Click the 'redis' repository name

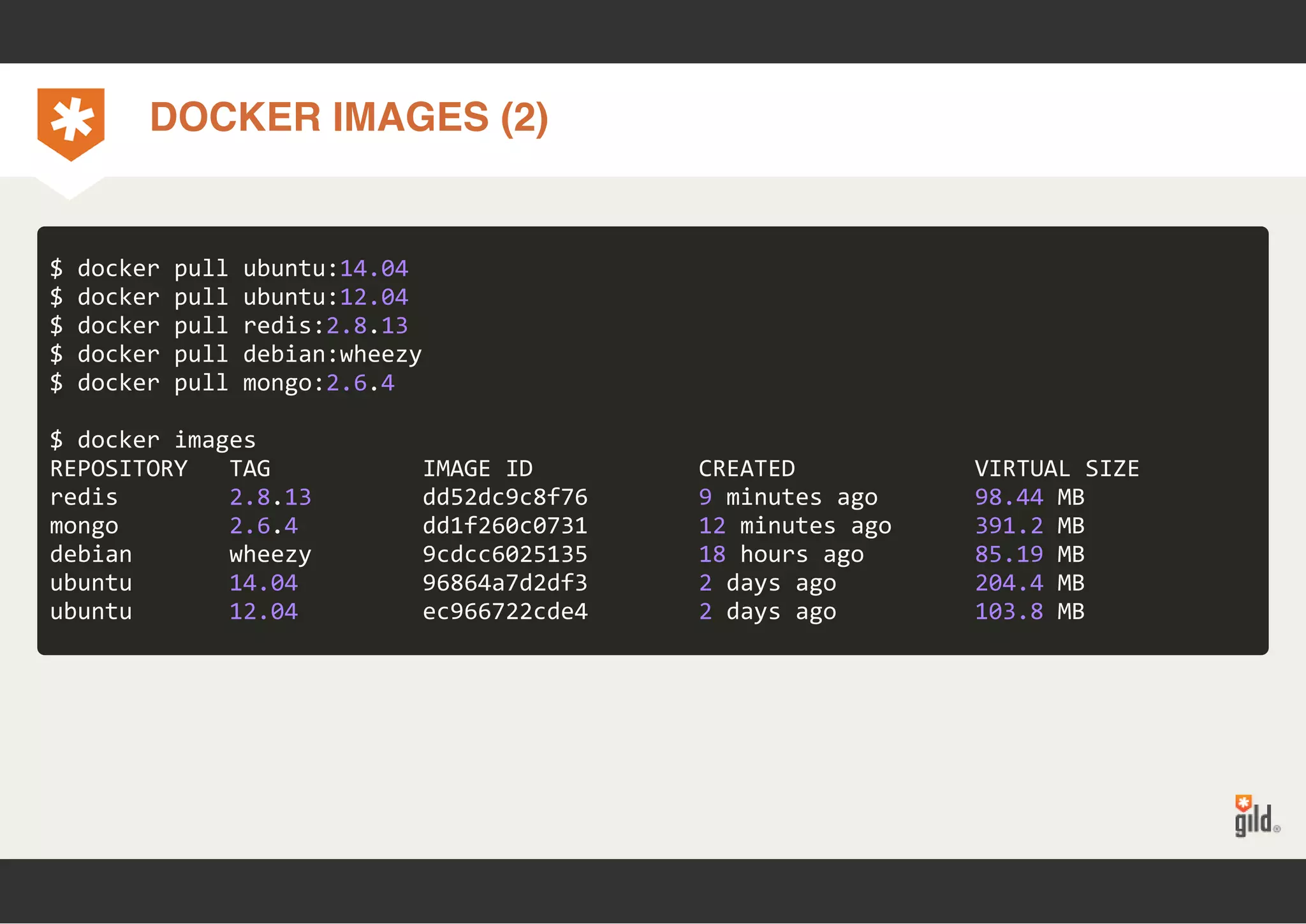[84, 497]
